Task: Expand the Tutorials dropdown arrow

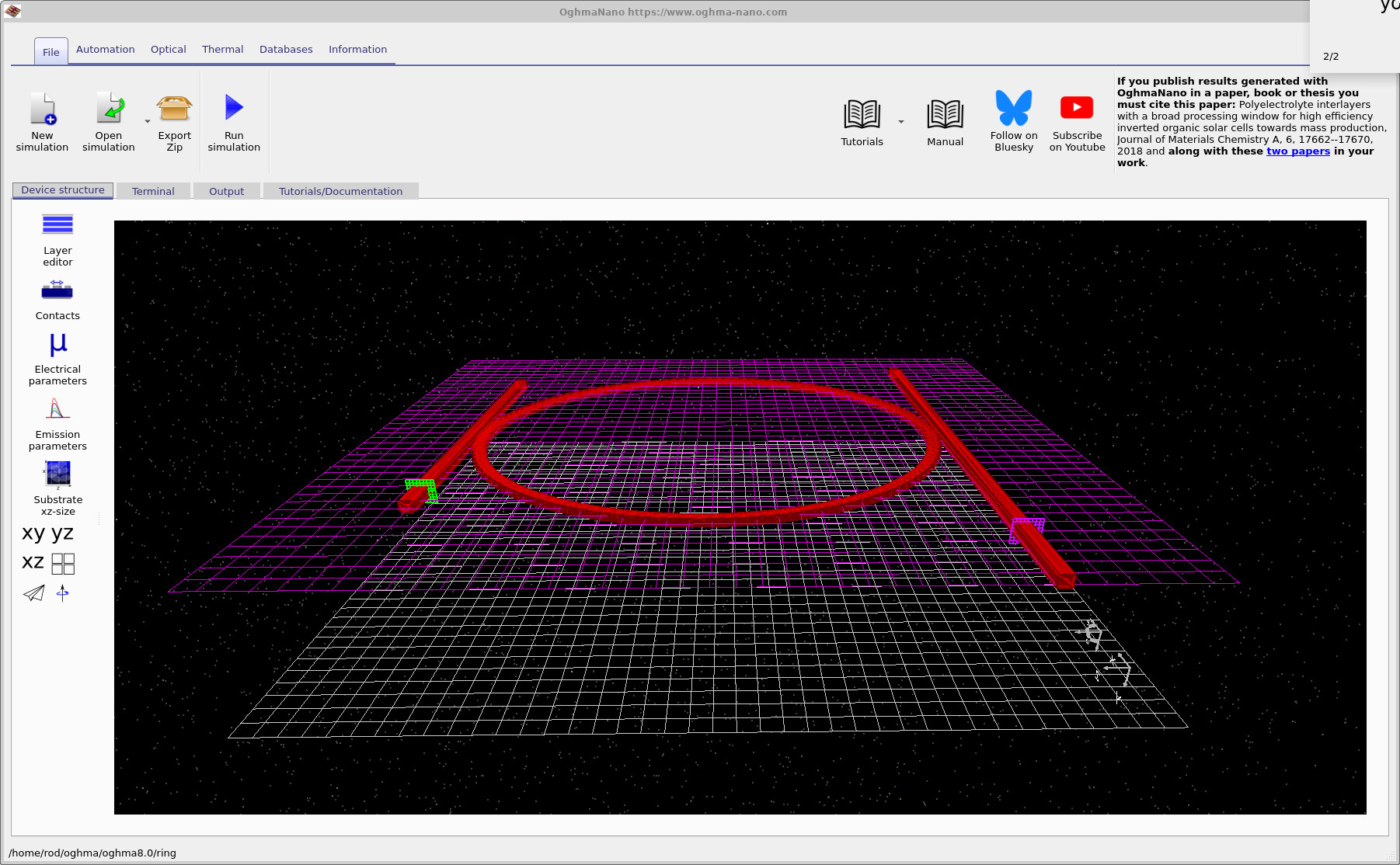Action: pyautogui.click(x=900, y=123)
